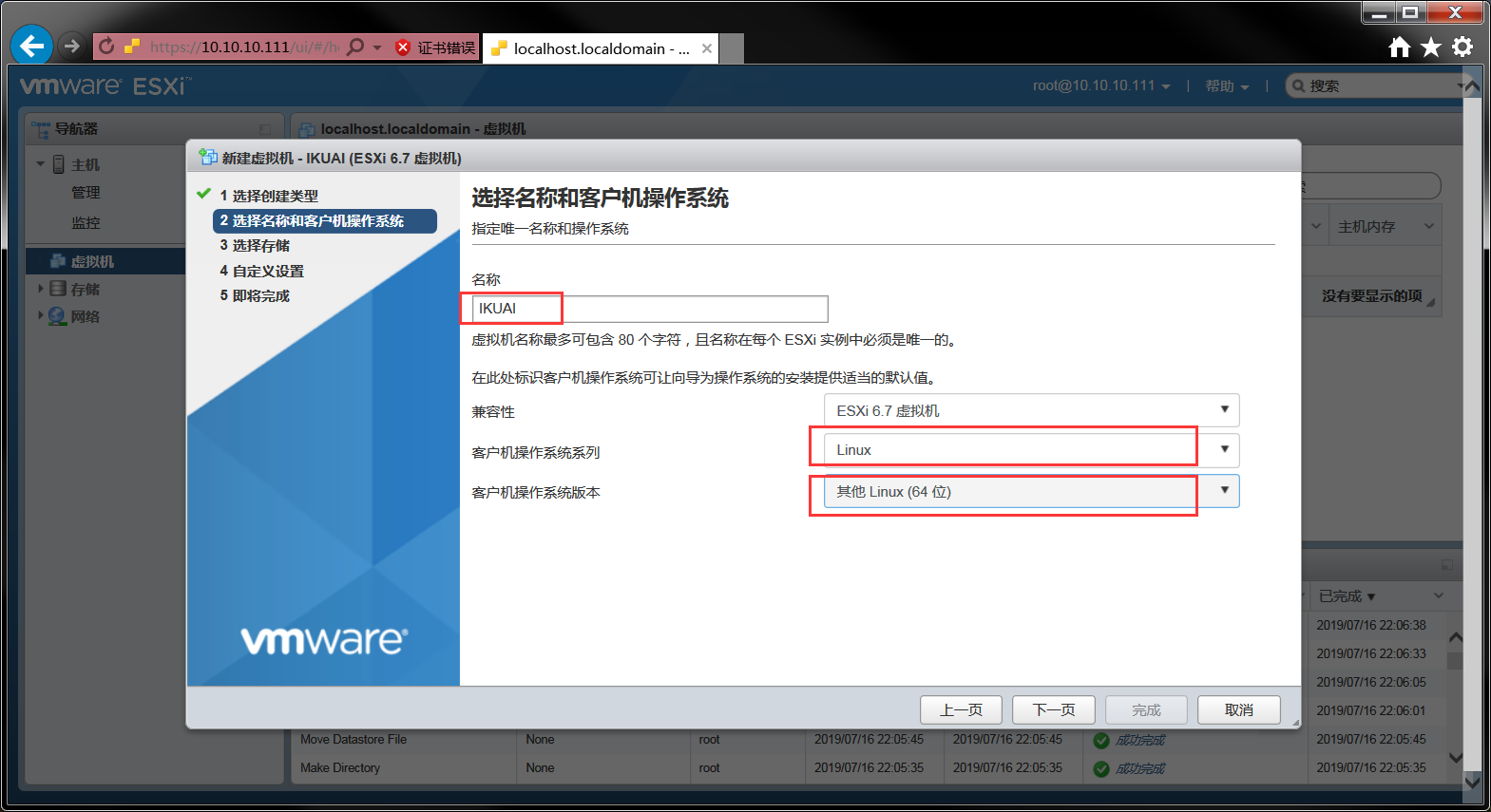Click the dialog resize grip corner
The image size is (1491, 812).
[x=1295, y=723]
